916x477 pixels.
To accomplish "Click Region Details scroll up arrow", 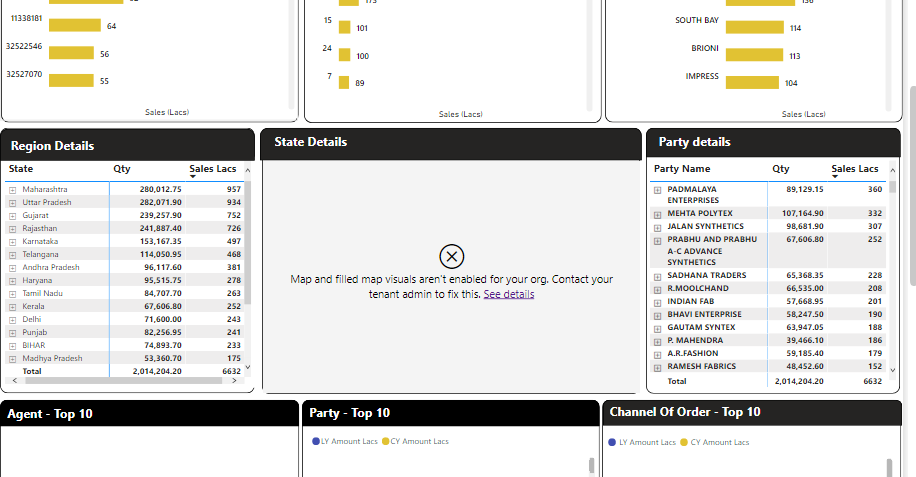I will pyautogui.click(x=248, y=170).
